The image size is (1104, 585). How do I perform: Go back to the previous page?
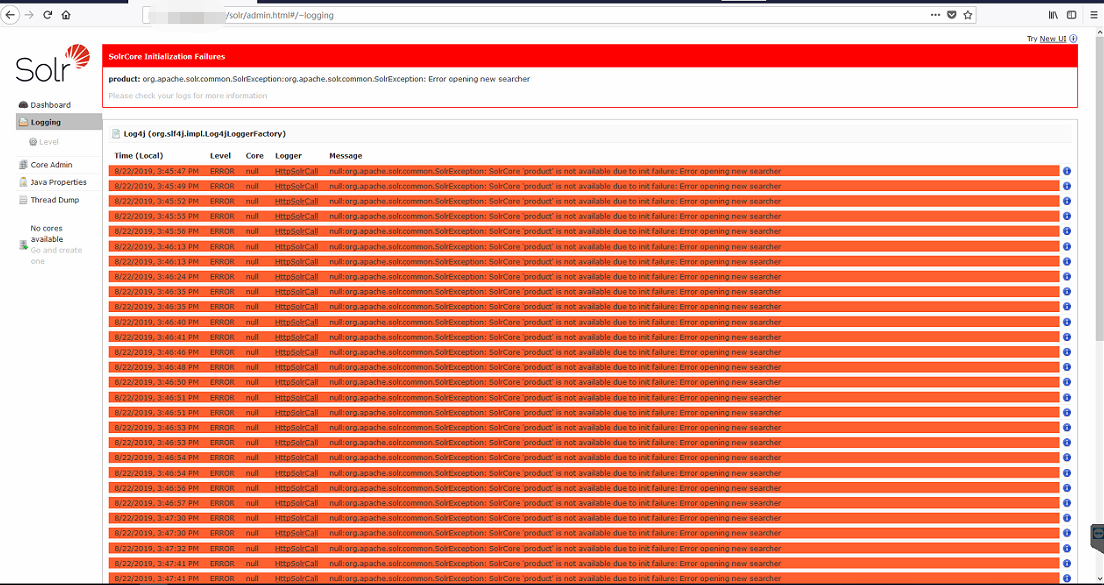[10, 15]
